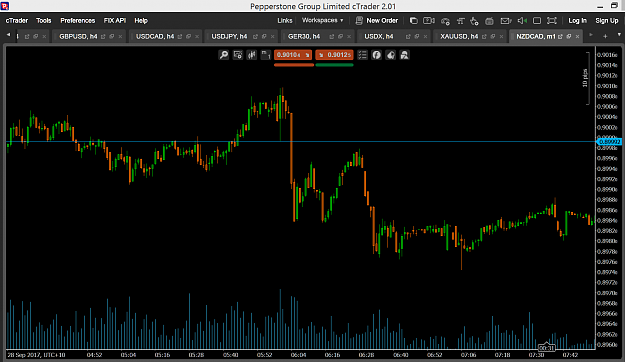Open the cTrader menu

pos(17,20)
